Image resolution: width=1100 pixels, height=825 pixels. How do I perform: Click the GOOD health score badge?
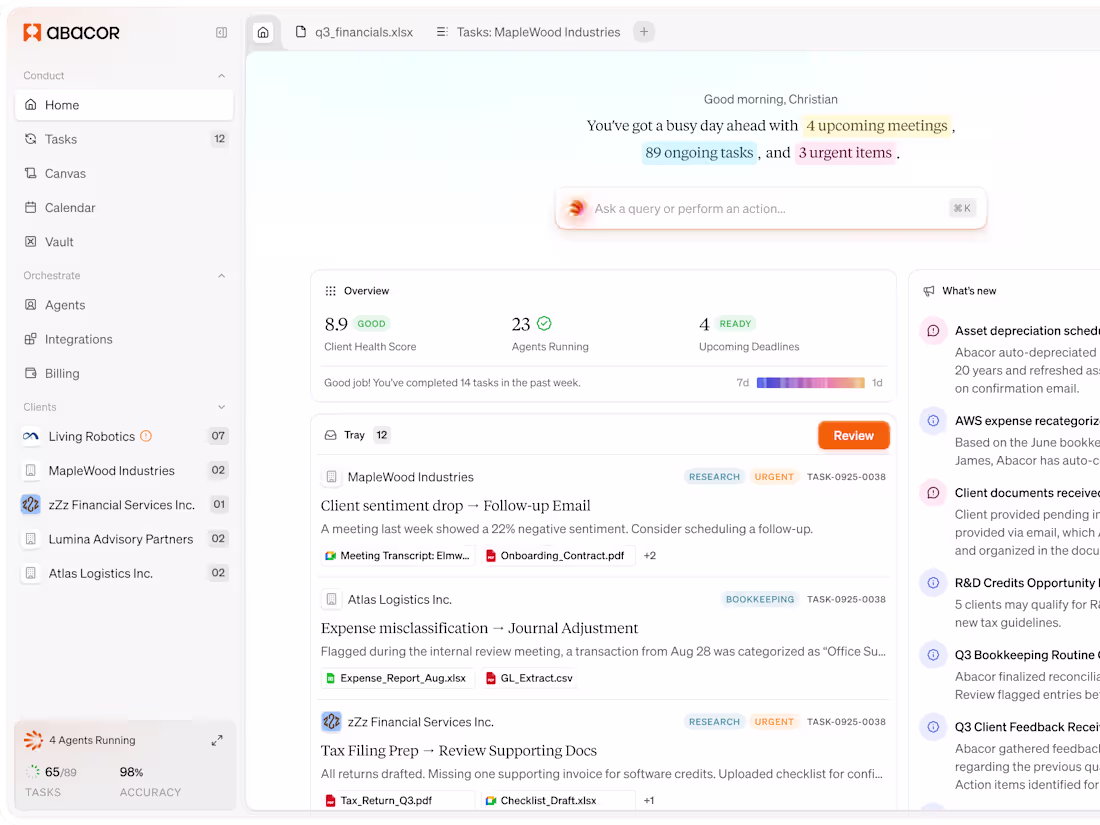(371, 324)
